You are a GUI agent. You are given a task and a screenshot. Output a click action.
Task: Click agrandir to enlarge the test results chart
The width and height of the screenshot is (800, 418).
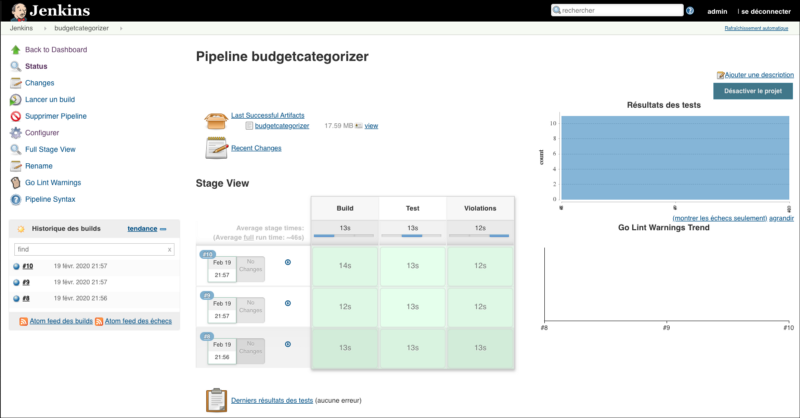point(781,217)
